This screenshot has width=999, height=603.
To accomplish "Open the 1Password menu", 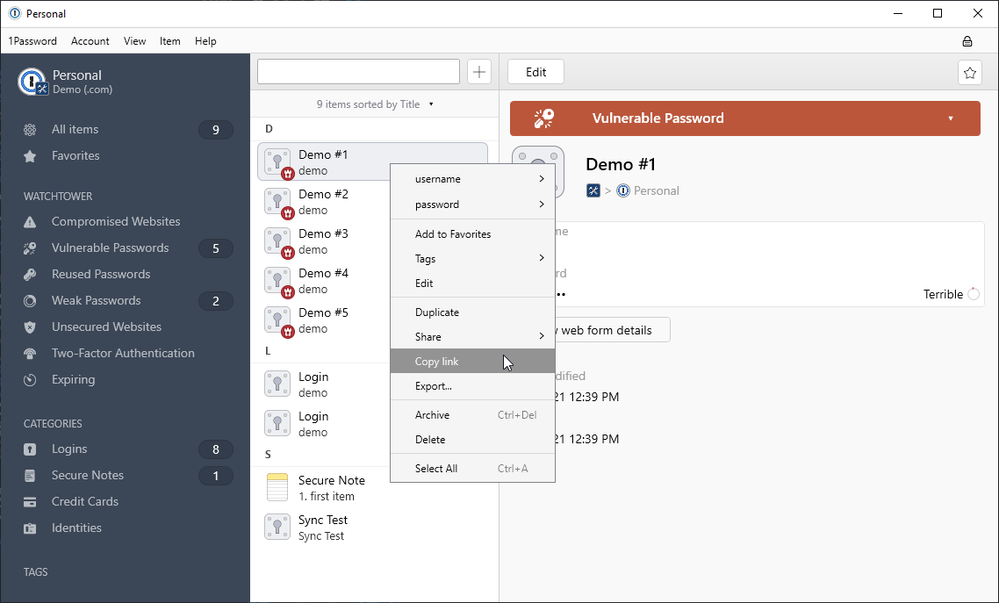I will (x=32, y=41).
